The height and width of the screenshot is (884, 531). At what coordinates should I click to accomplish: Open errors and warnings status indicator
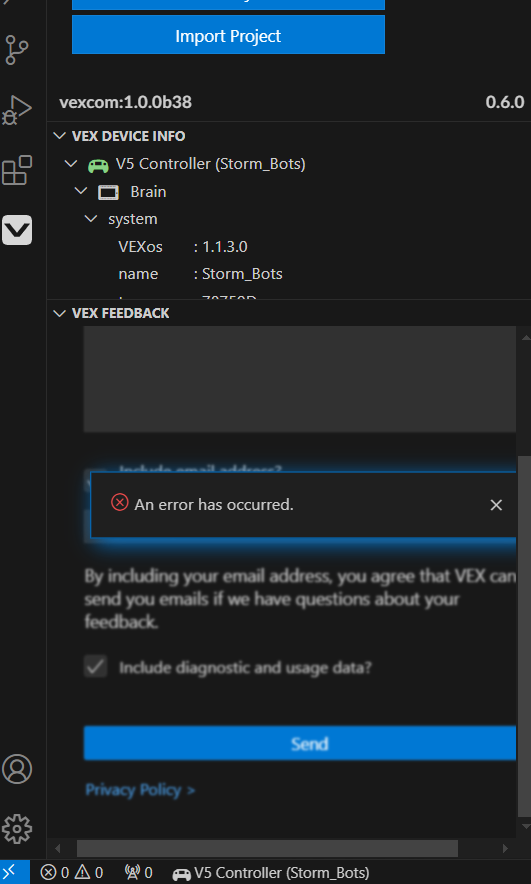tap(72, 873)
